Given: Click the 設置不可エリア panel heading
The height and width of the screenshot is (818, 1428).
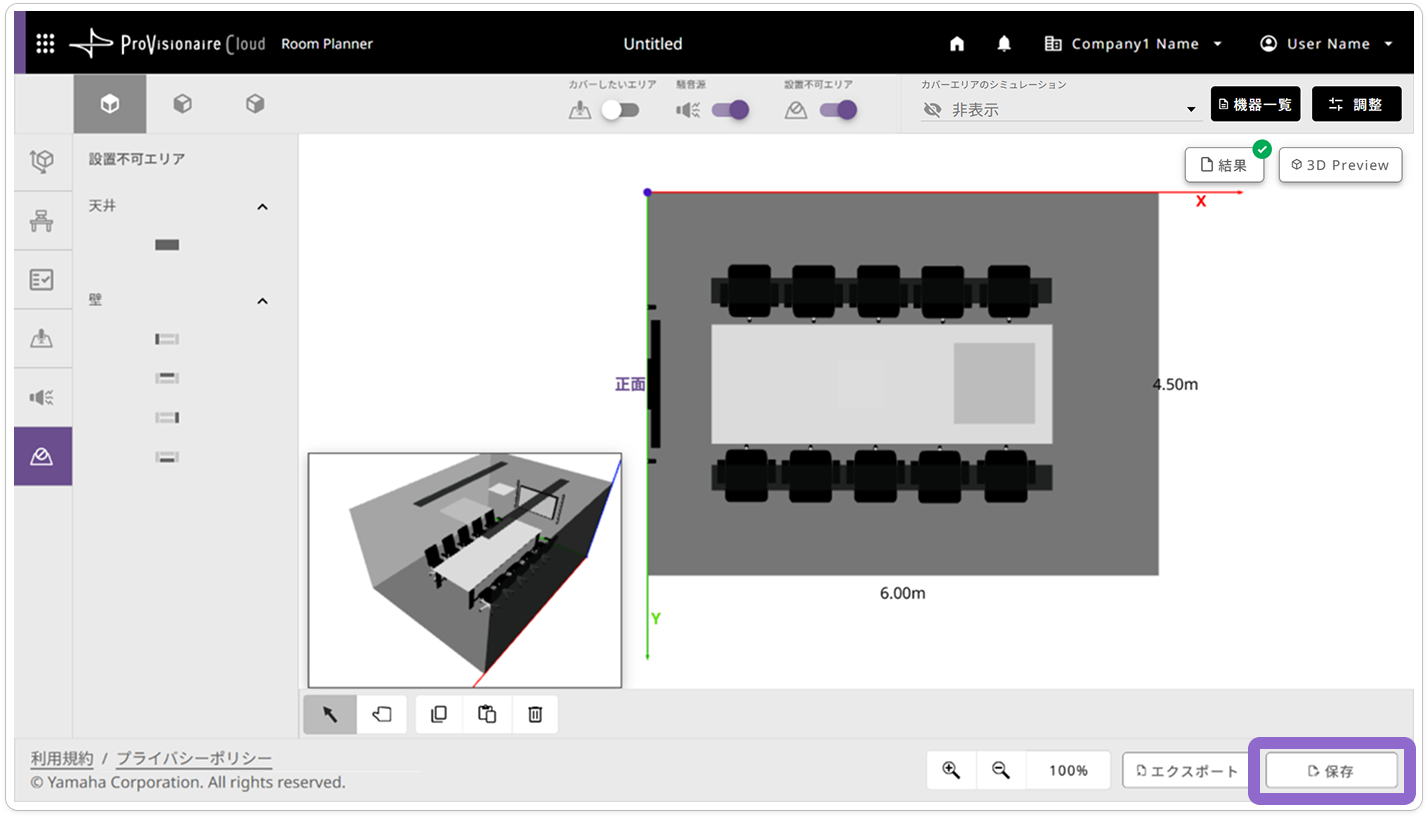Looking at the screenshot, I should tap(137, 159).
